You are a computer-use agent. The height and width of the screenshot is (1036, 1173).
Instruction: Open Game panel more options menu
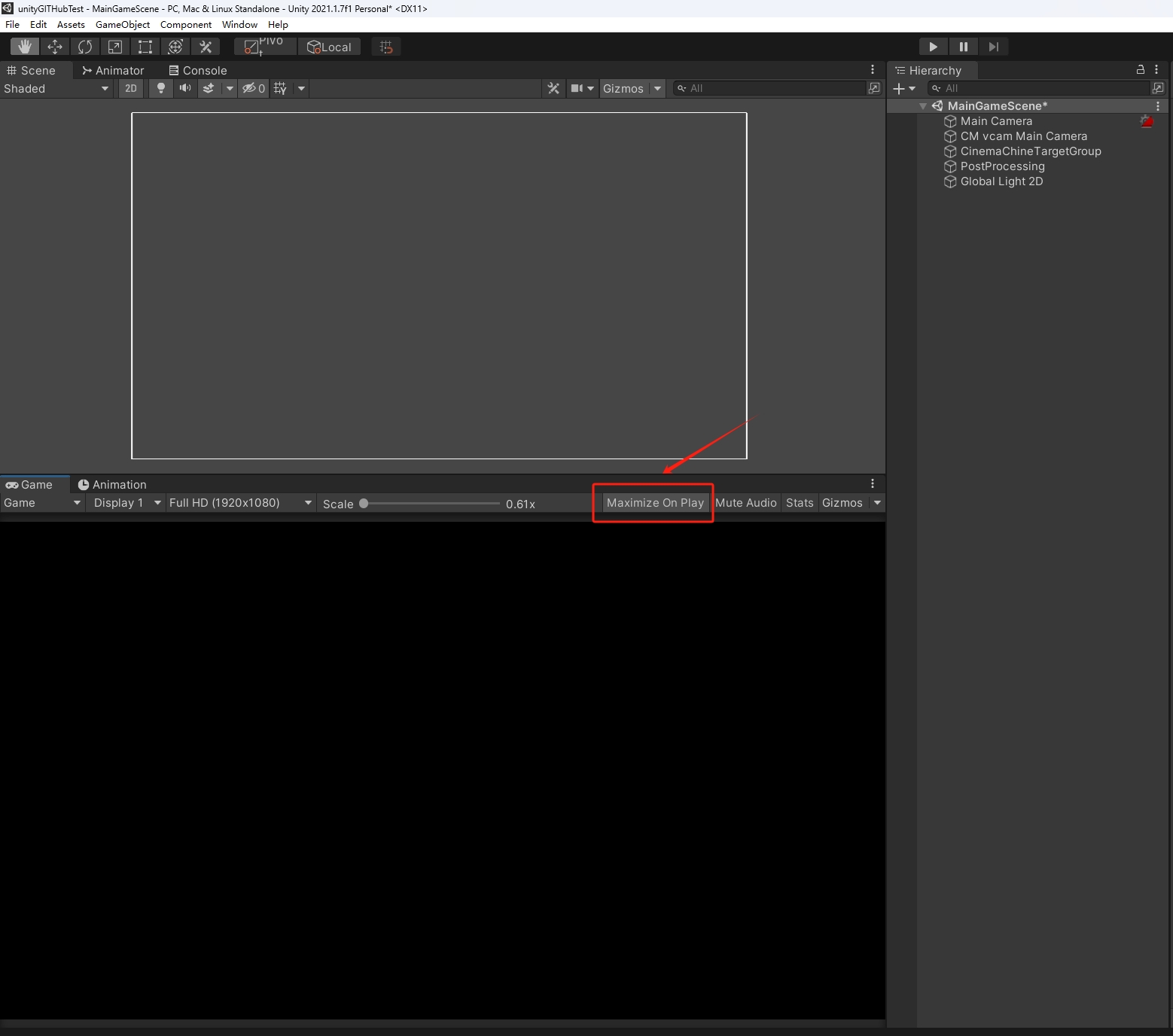coord(873,483)
